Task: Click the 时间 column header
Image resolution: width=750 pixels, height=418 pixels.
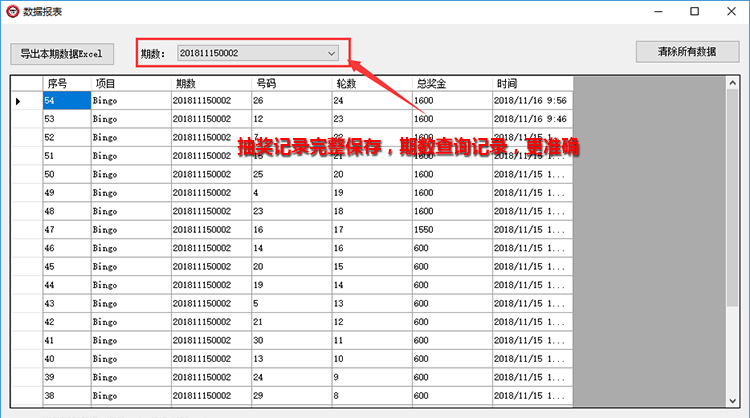Action: click(x=532, y=83)
